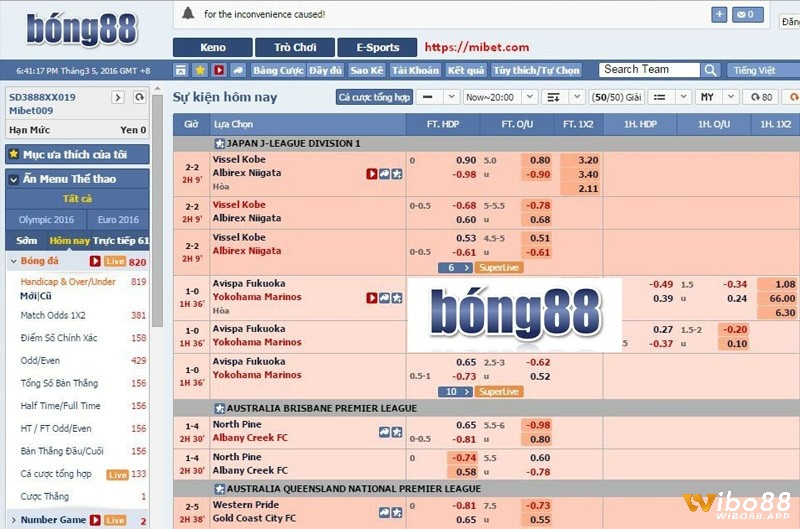Play live stream for Vissel Kobe match
This screenshot has width=800, height=529.
click(371, 174)
